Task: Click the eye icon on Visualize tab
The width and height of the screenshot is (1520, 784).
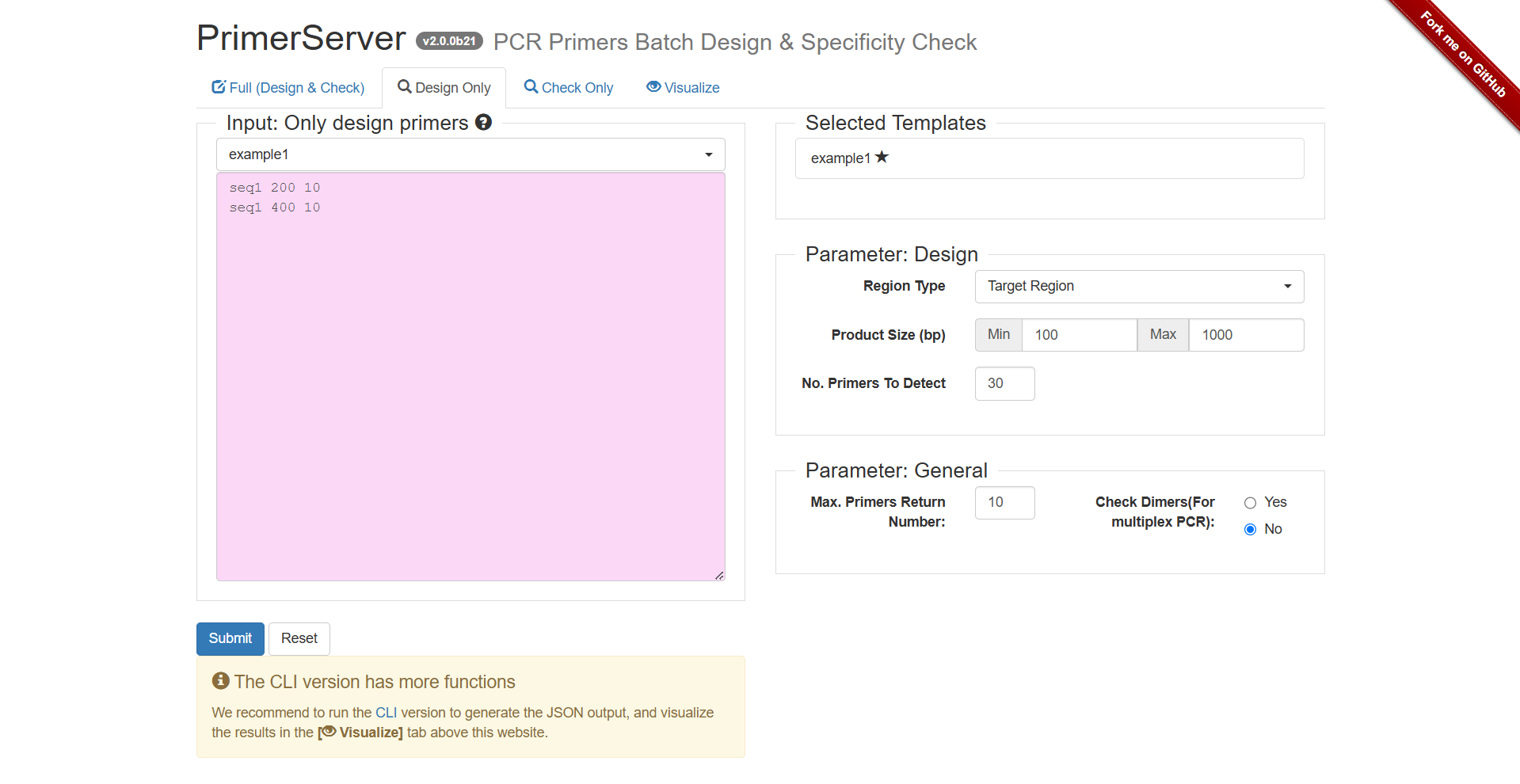Action: pyautogui.click(x=653, y=87)
